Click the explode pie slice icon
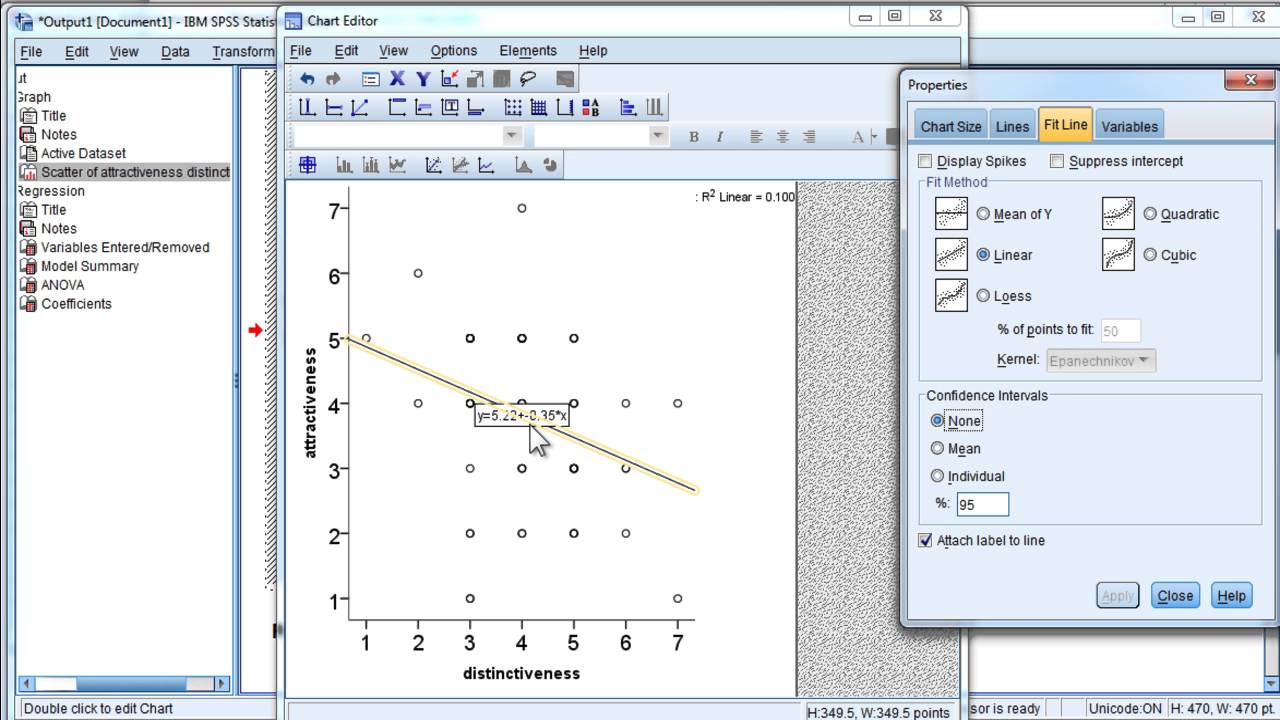This screenshot has width=1280, height=720. click(x=550, y=164)
